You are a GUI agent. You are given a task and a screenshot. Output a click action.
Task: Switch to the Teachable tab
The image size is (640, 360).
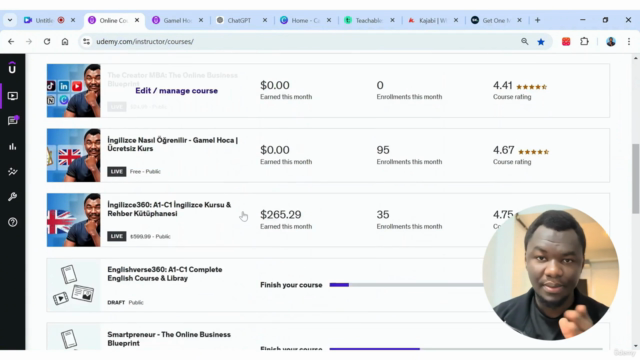(x=369, y=20)
